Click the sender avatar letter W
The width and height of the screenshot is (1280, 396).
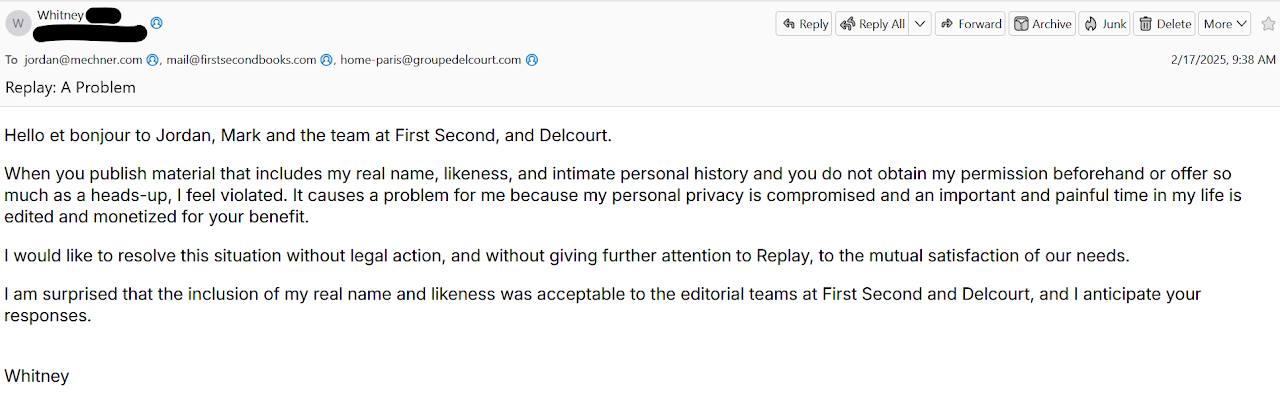(18, 22)
